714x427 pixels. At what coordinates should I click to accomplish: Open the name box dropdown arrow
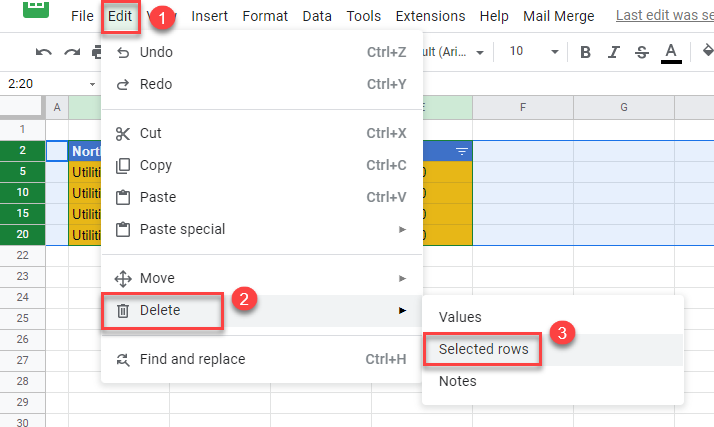point(93,84)
